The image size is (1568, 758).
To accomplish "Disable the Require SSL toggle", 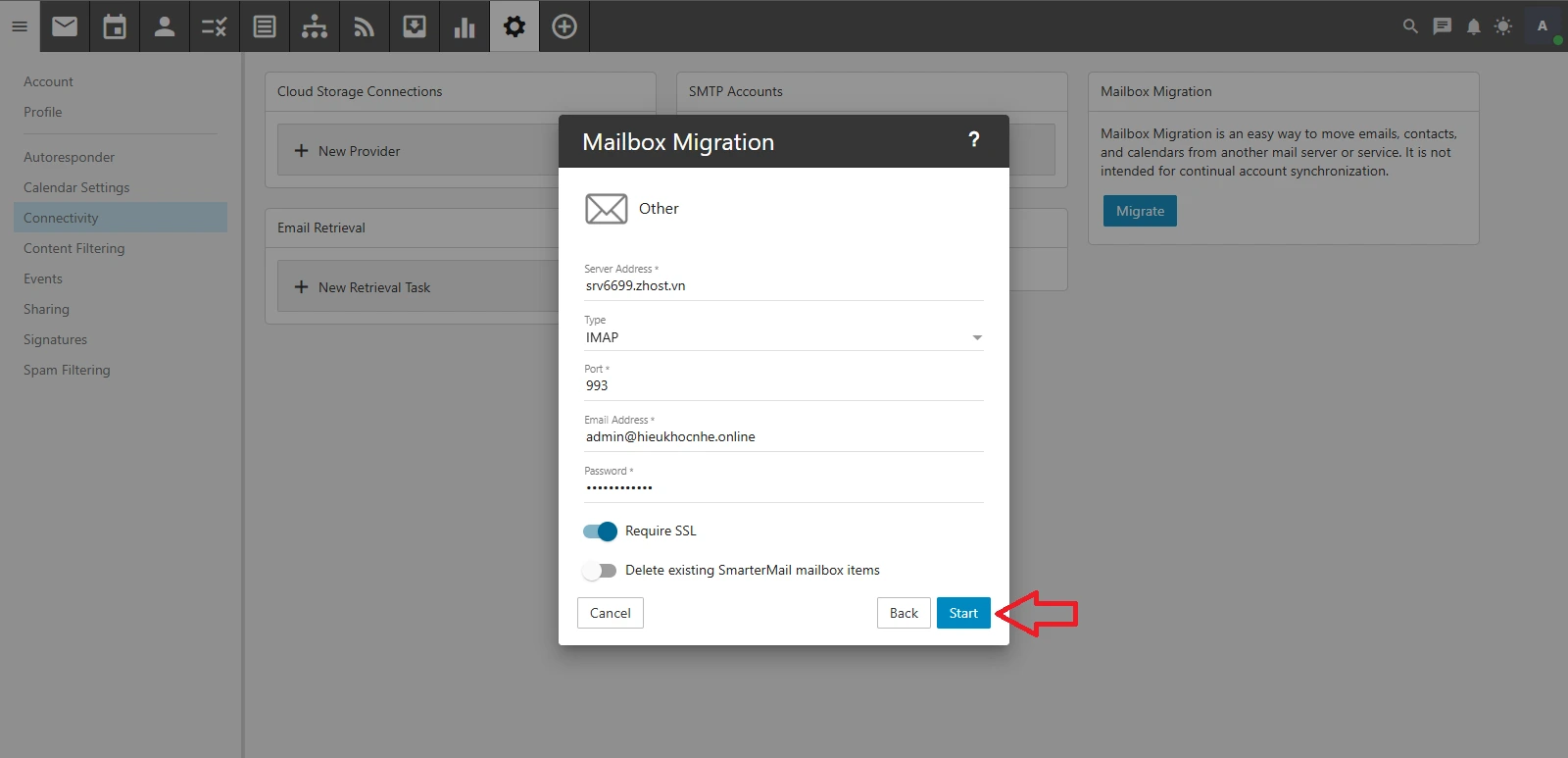I will (x=600, y=531).
